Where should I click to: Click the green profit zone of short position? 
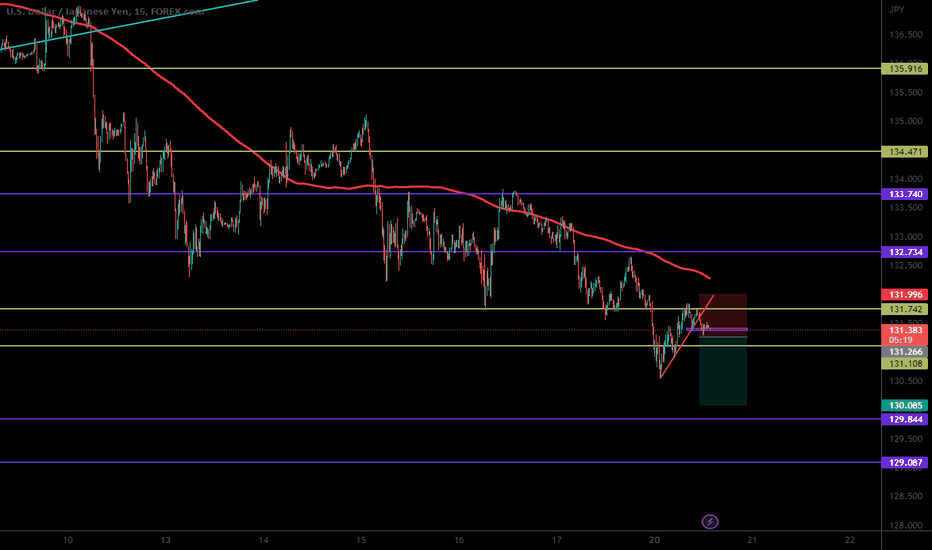(723, 372)
